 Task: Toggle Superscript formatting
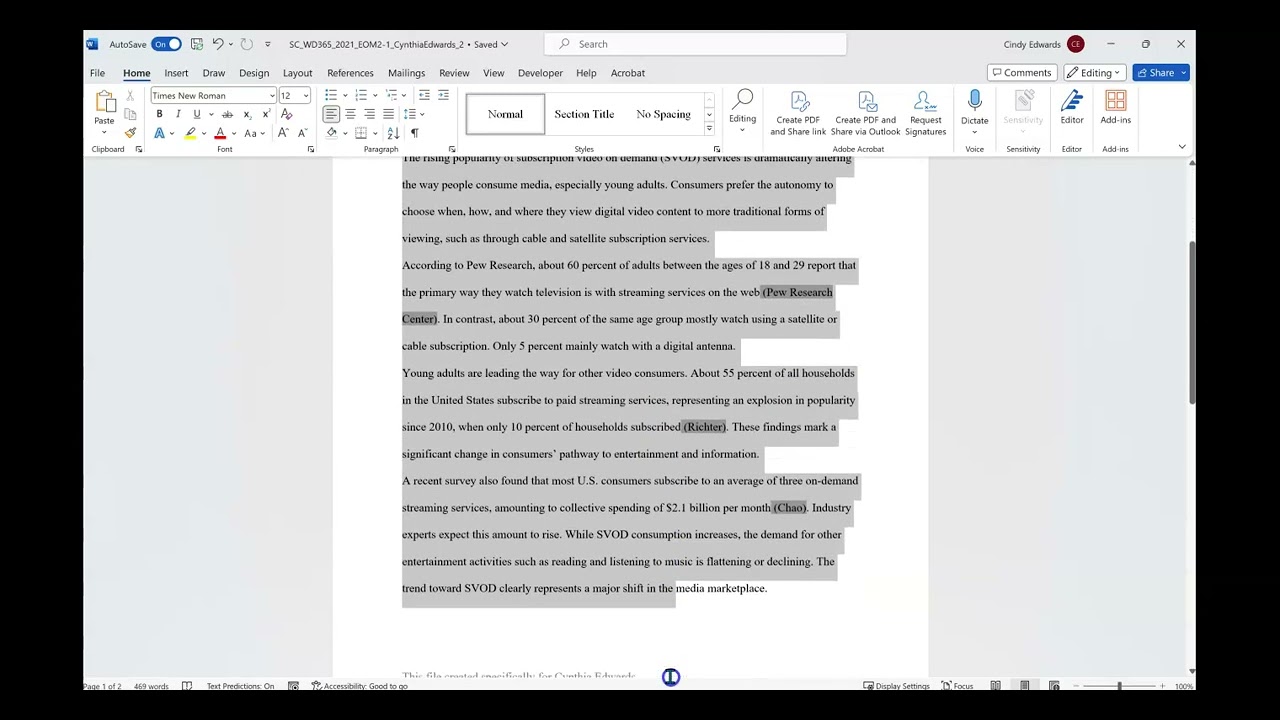coord(266,114)
